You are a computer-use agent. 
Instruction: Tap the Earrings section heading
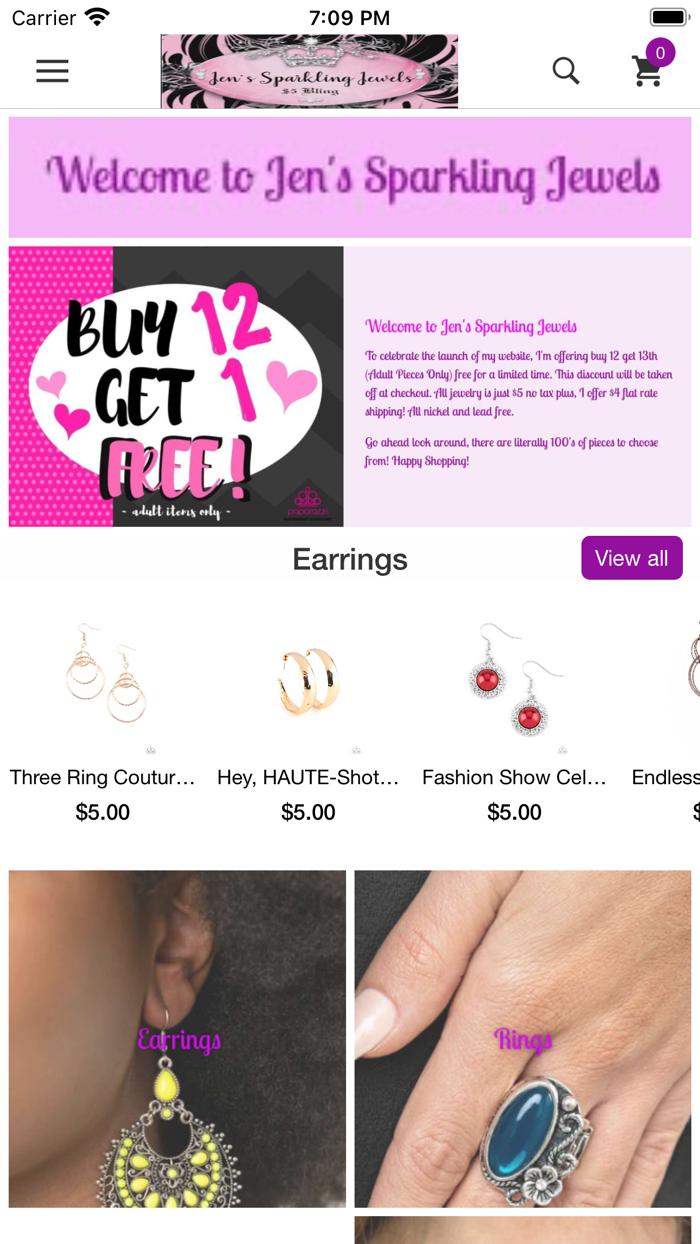[350, 559]
